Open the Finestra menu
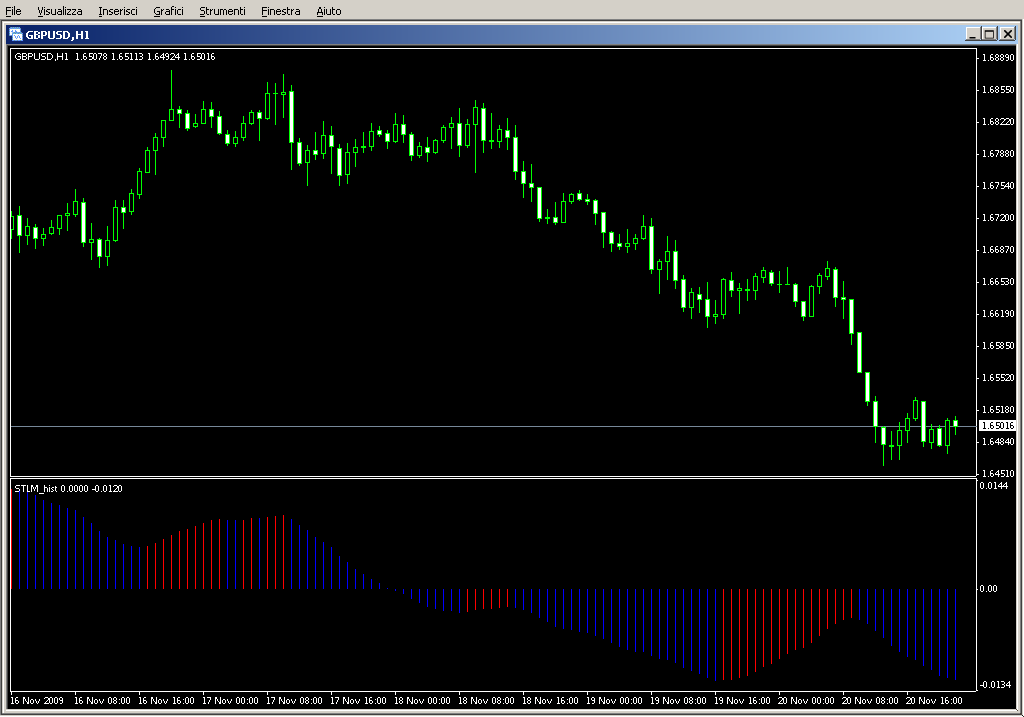Image resolution: width=1024 pixels, height=717 pixels. [x=280, y=11]
